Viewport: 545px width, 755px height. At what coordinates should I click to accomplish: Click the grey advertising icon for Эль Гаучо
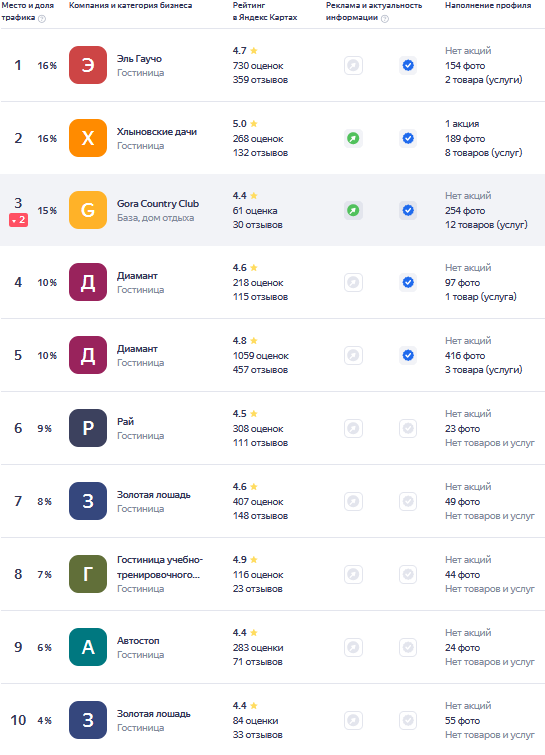click(353, 65)
